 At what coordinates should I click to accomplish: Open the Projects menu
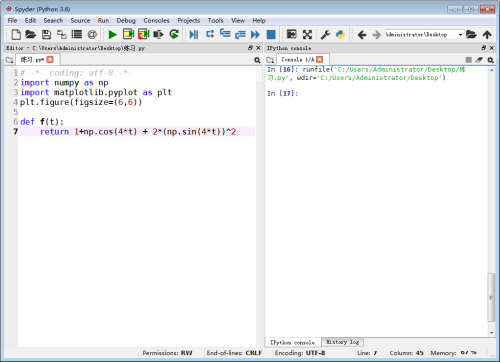point(188,21)
